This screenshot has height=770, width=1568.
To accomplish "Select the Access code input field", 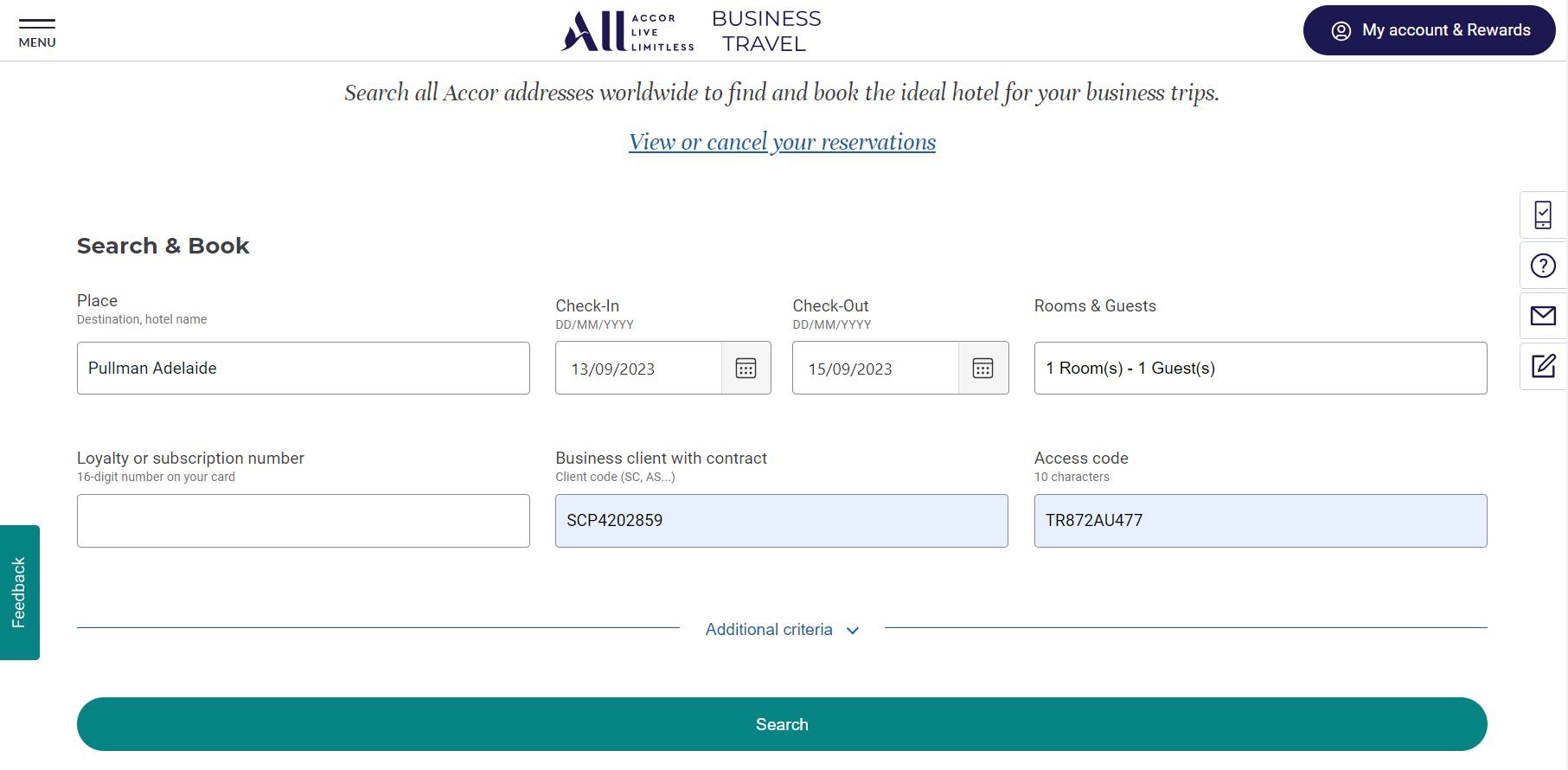I will pyautogui.click(x=1260, y=521).
